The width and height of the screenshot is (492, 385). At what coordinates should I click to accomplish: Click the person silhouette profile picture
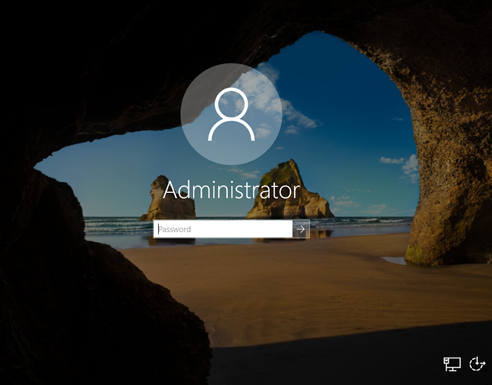[x=231, y=115]
